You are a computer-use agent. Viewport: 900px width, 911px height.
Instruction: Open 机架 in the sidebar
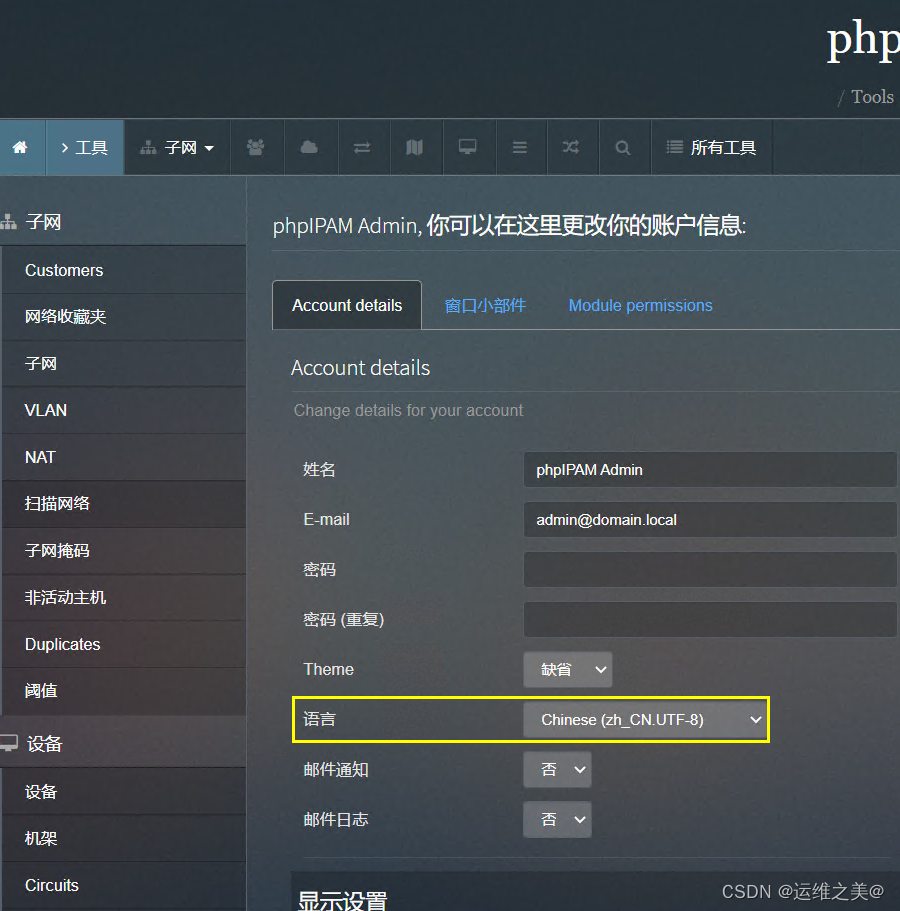[x=124, y=838]
